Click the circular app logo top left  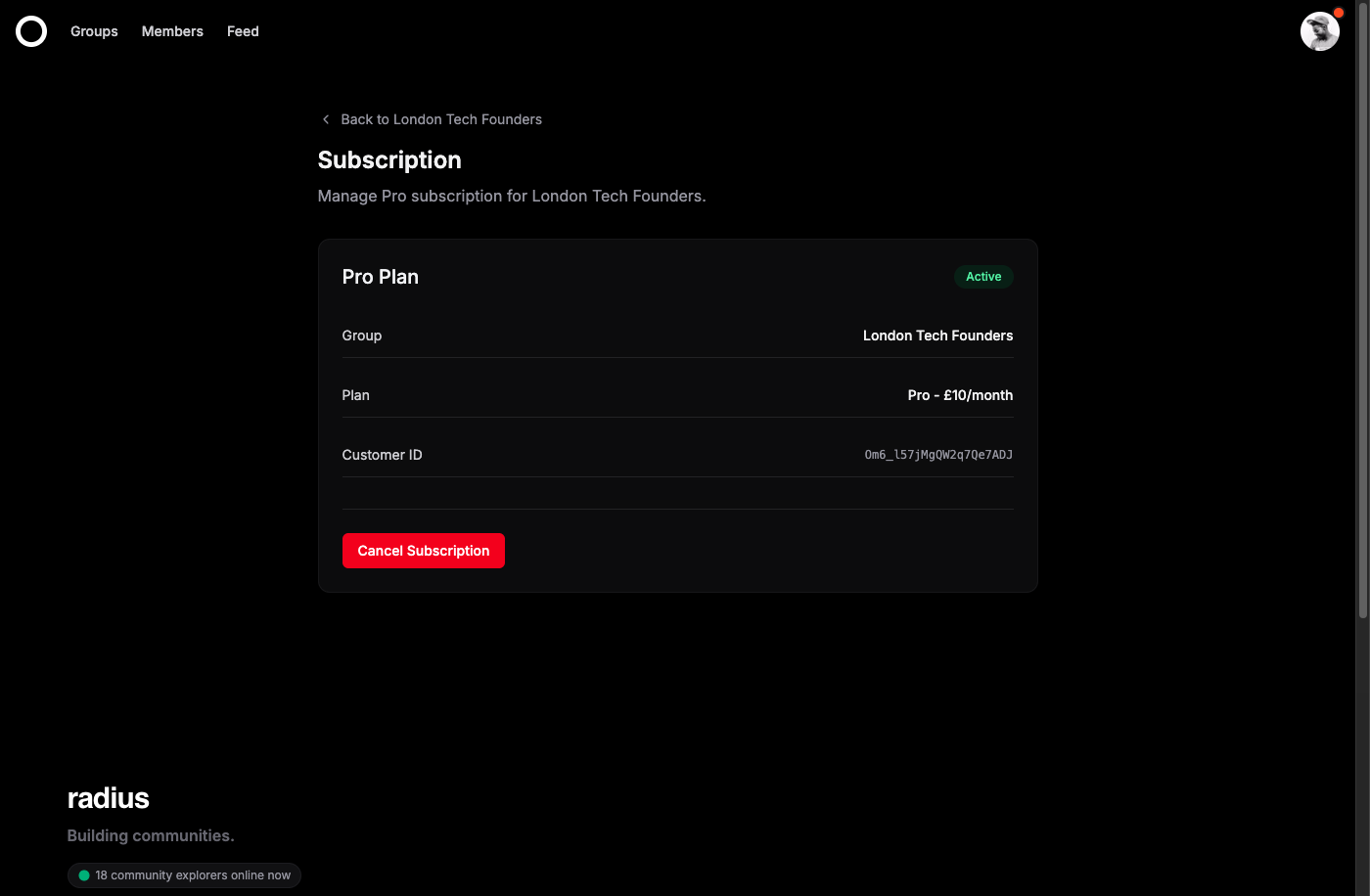click(x=30, y=30)
